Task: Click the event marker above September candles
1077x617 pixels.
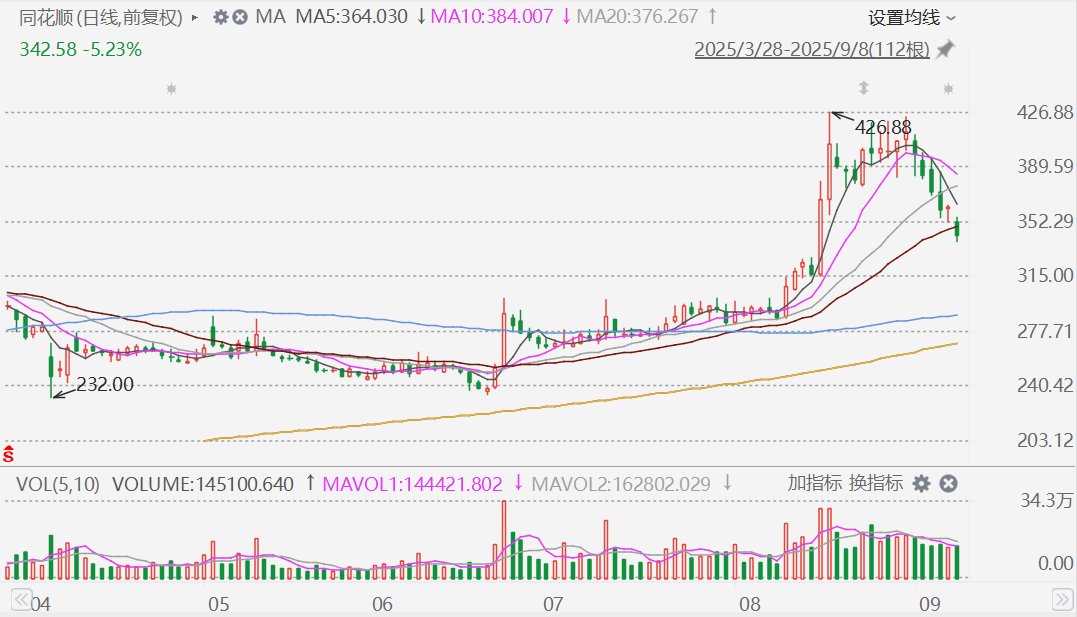Action: coord(949,89)
